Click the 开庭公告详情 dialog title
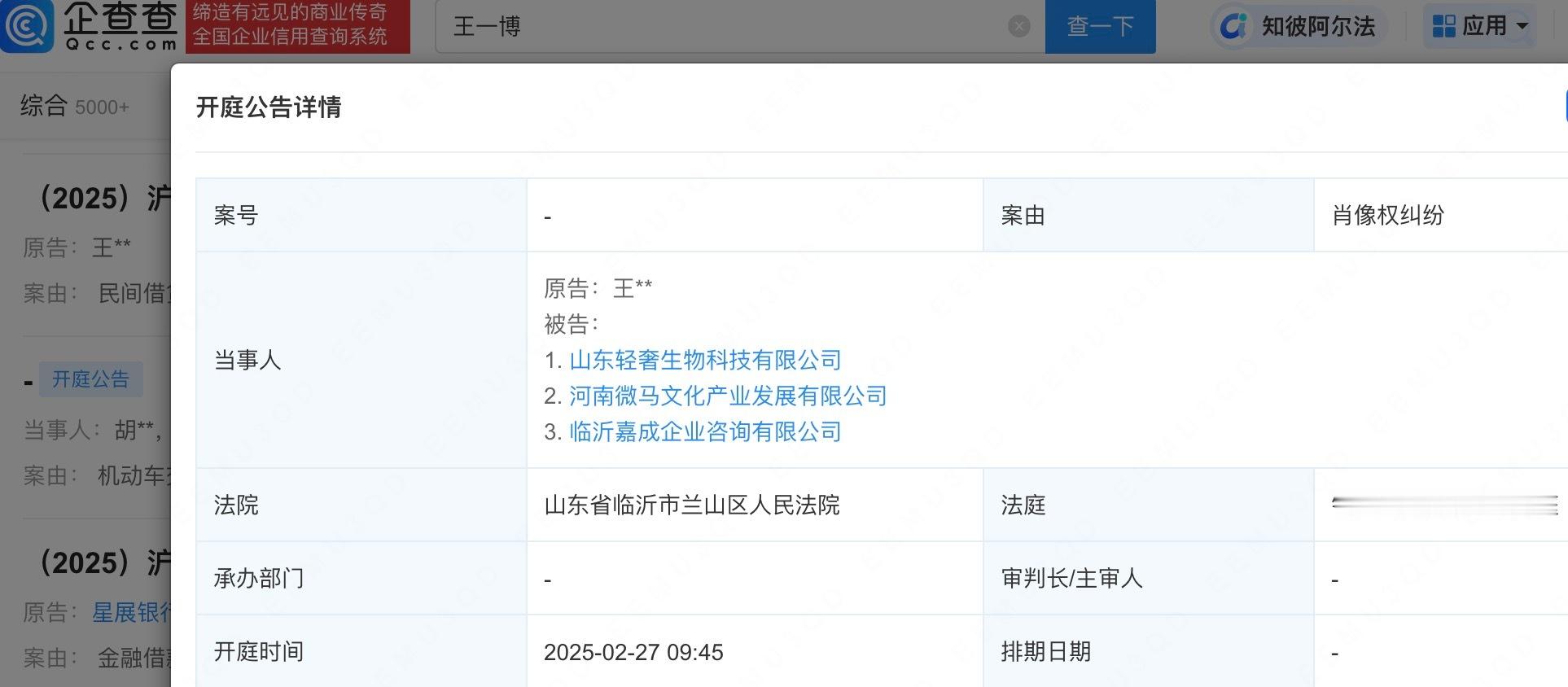The width and height of the screenshot is (1568, 687). pyautogui.click(x=269, y=107)
